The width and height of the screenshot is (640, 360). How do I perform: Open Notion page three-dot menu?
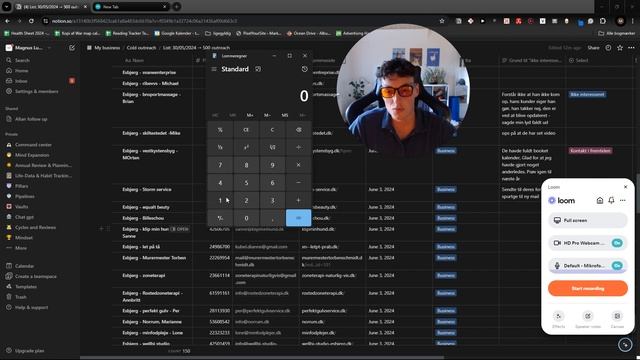(631, 48)
